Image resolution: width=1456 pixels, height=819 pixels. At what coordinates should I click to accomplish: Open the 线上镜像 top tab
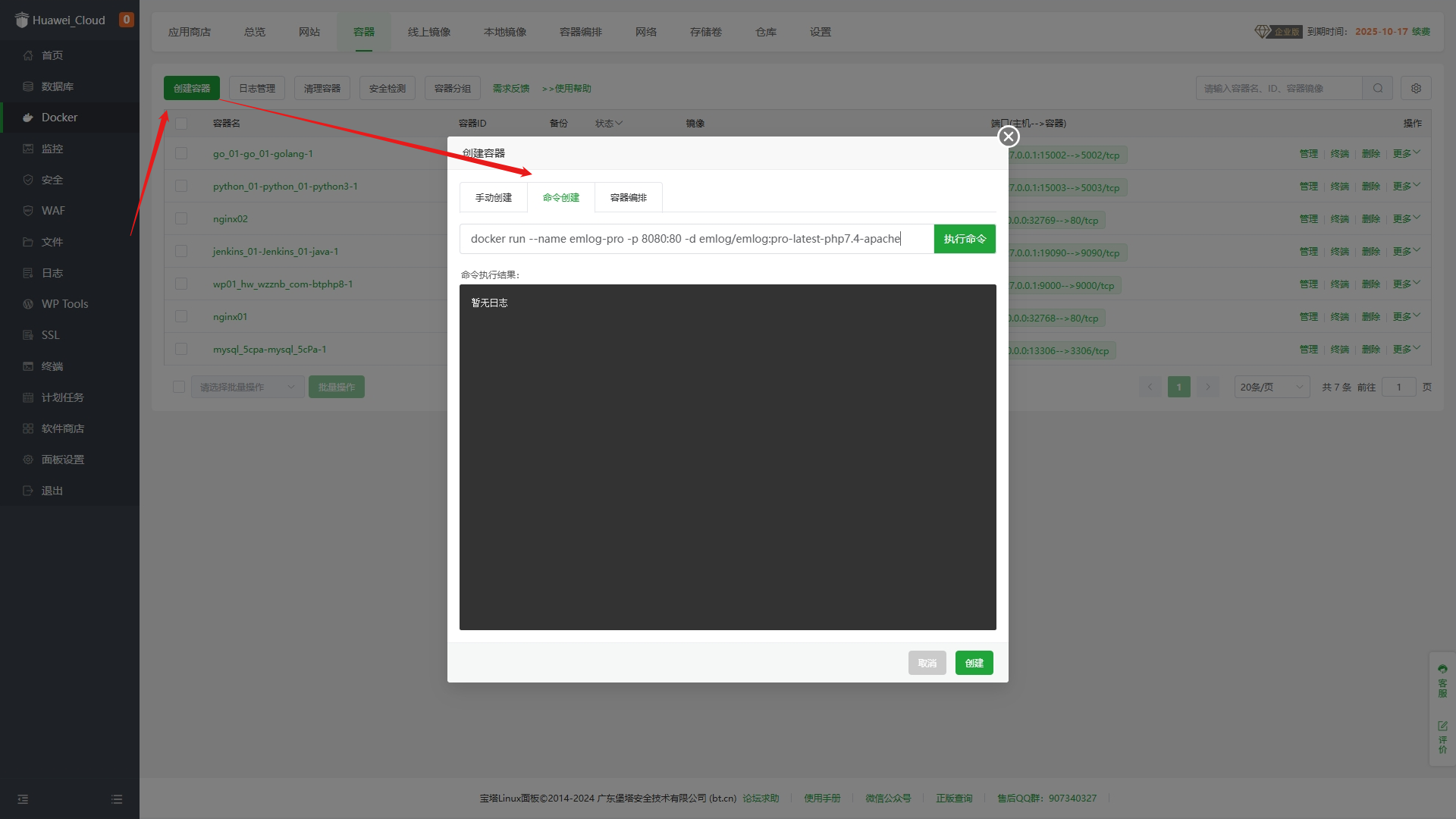(x=429, y=32)
